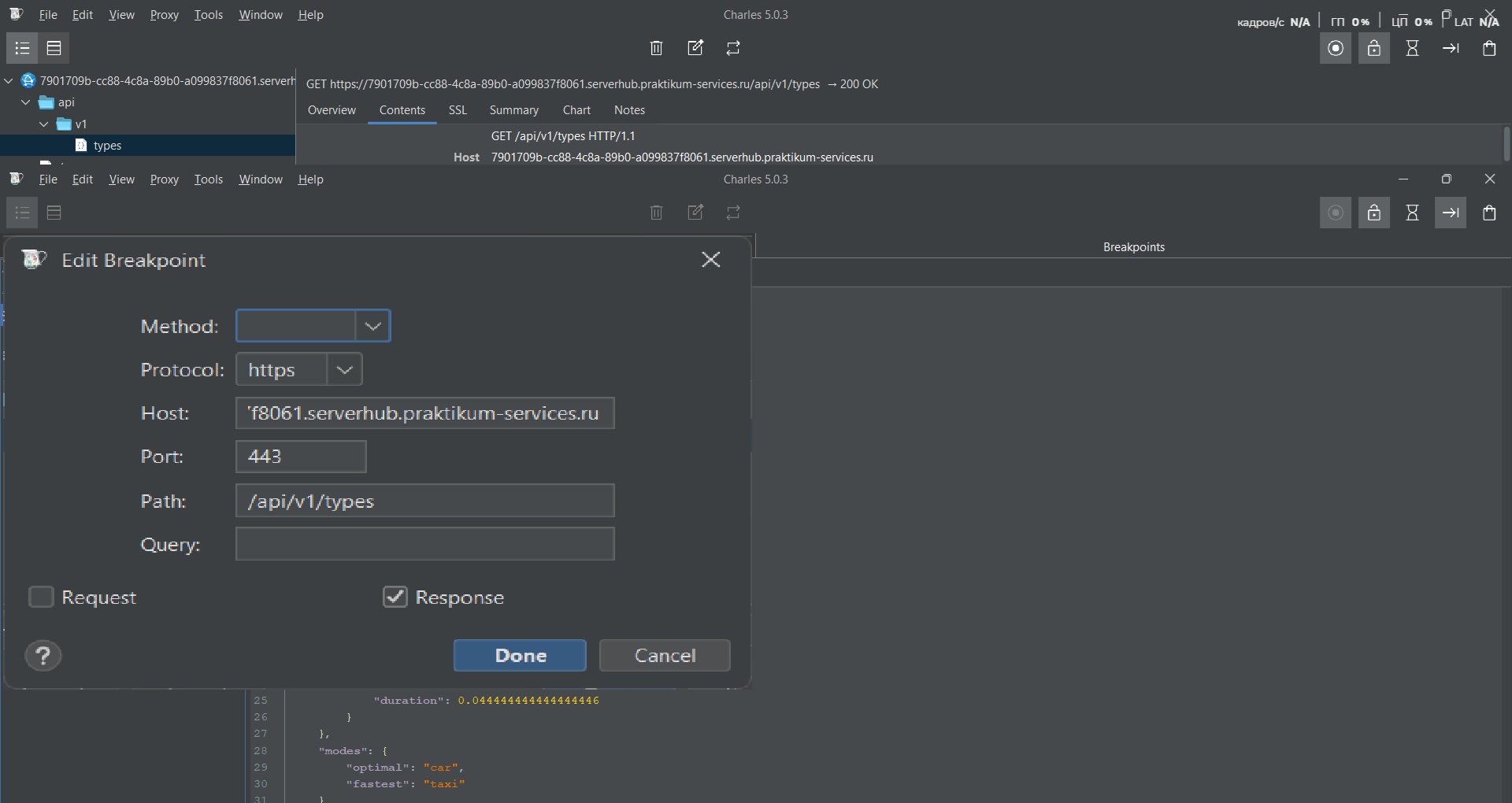Switch to the Summary tab
The image size is (1512, 803).
coord(513,110)
